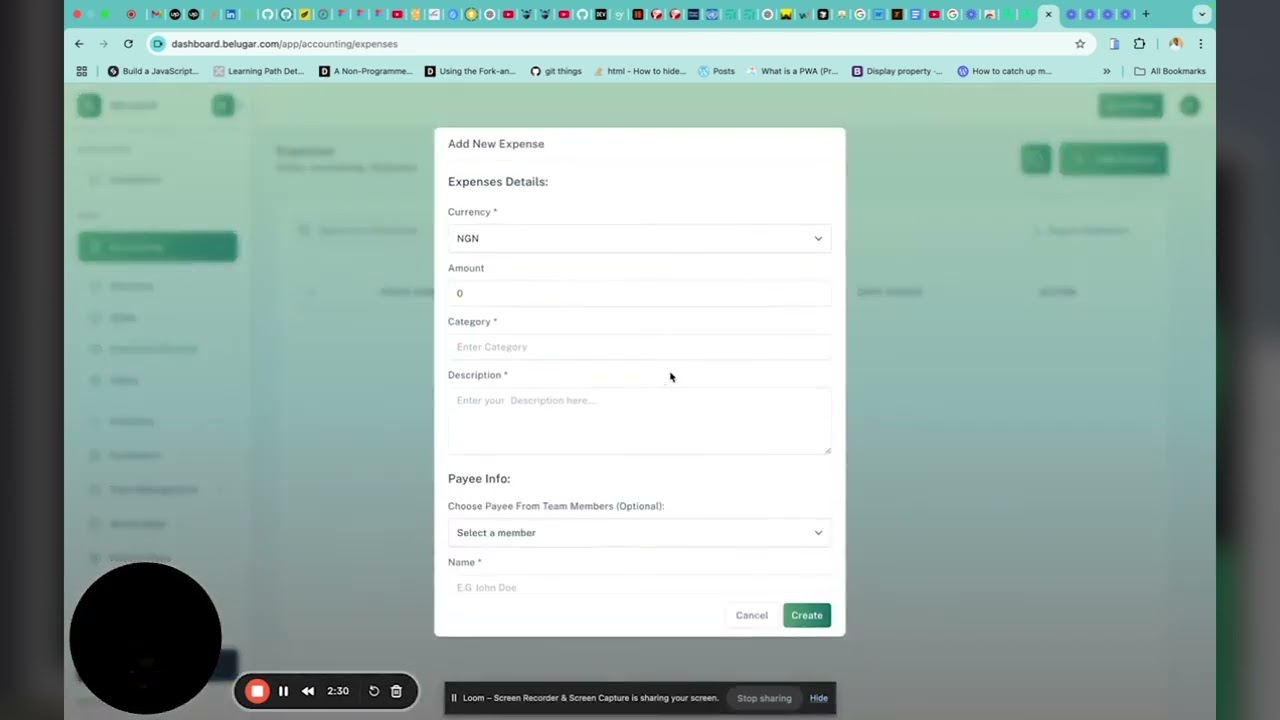
Task: Pause the Loom recording
Action: (x=283, y=691)
